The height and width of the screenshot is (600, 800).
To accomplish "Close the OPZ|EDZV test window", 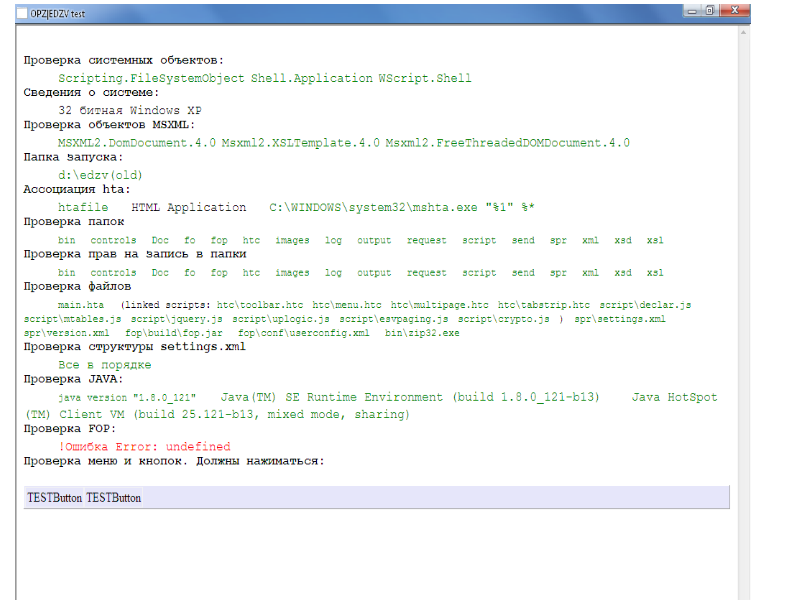I will click(x=735, y=10).
